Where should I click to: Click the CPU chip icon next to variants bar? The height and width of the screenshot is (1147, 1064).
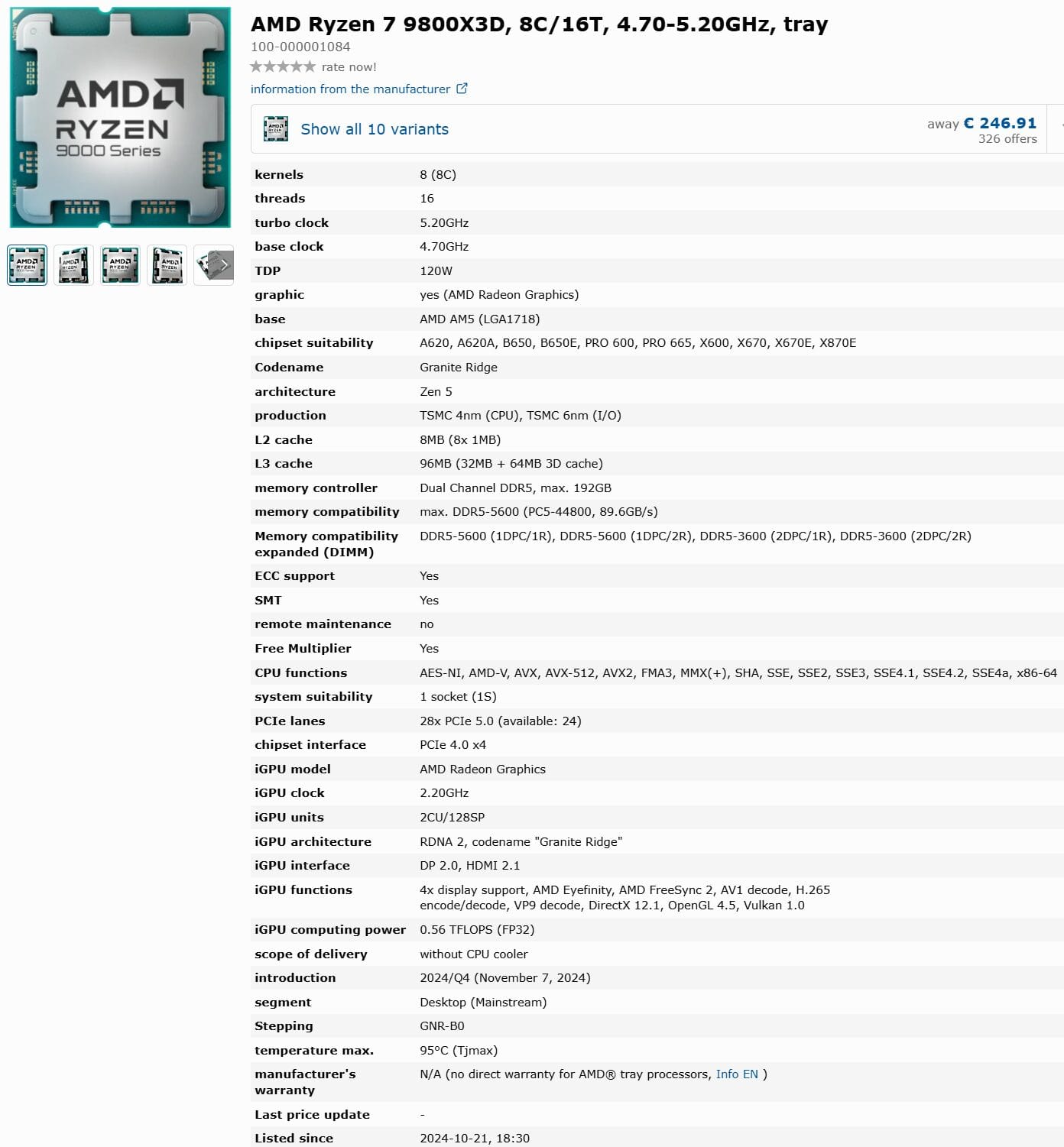pyautogui.click(x=276, y=128)
